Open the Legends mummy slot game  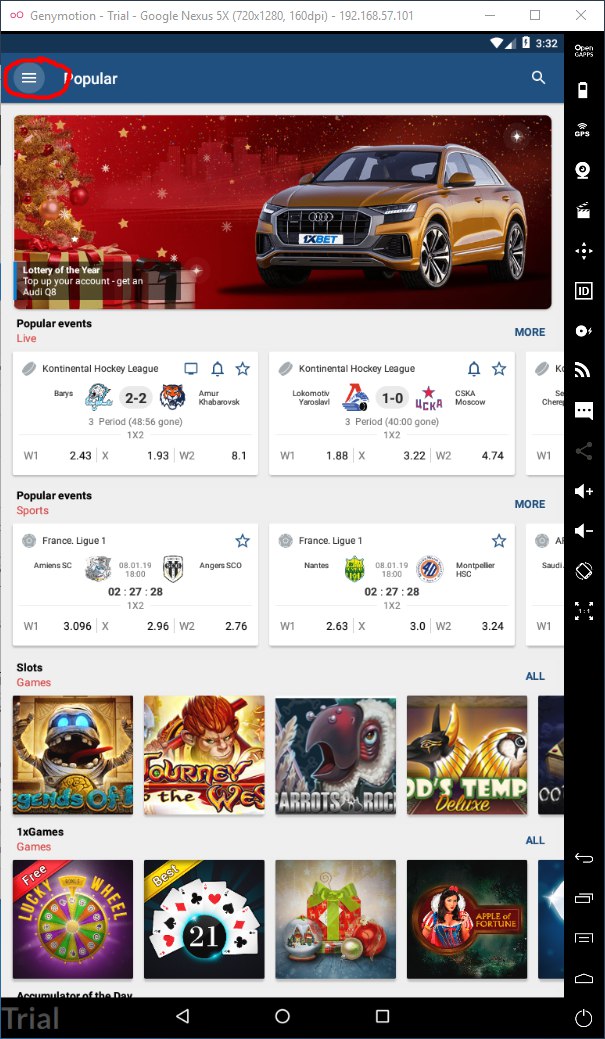click(x=73, y=755)
